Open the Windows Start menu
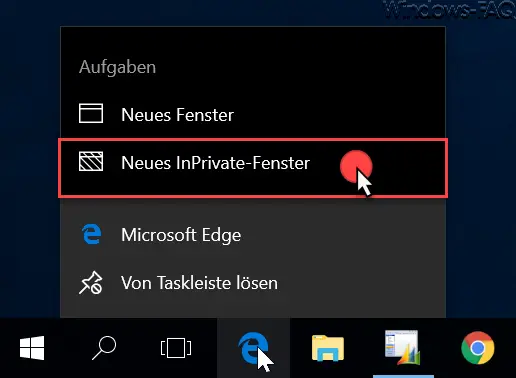The height and width of the screenshot is (378, 516). [x=32, y=348]
